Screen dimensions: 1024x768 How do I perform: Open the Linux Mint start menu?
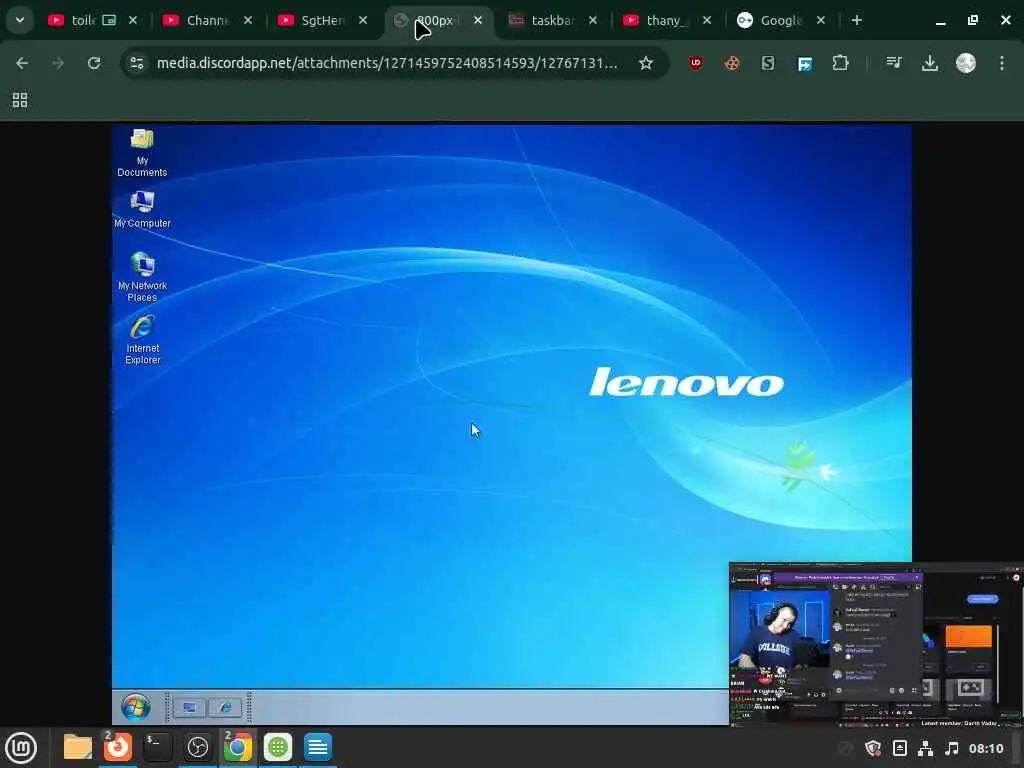click(21, 748)
